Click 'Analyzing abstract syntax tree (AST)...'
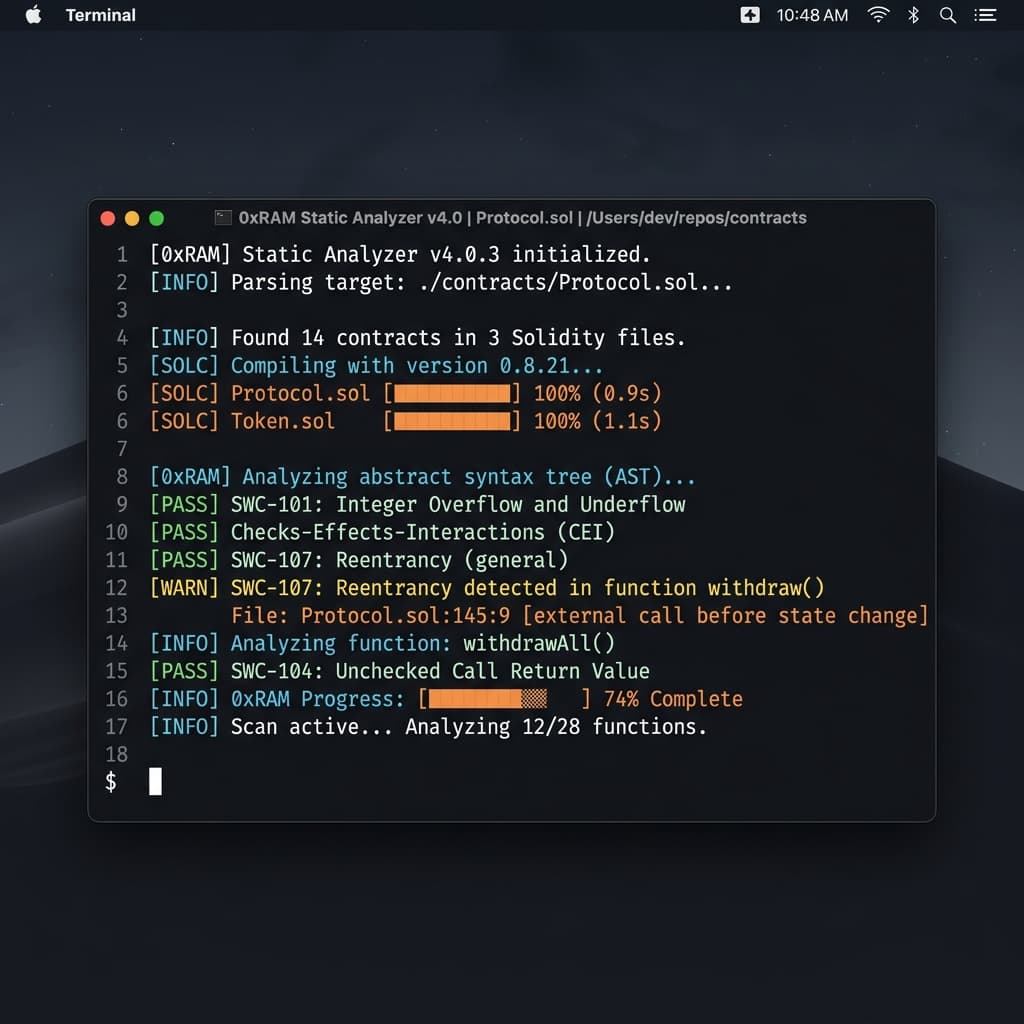The width and height of the screenshot is (1024, 1024). click(469, 477)
